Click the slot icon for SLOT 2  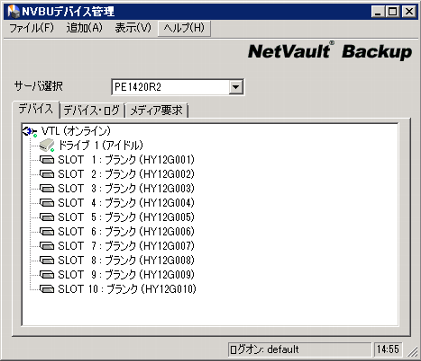[47, 174]
